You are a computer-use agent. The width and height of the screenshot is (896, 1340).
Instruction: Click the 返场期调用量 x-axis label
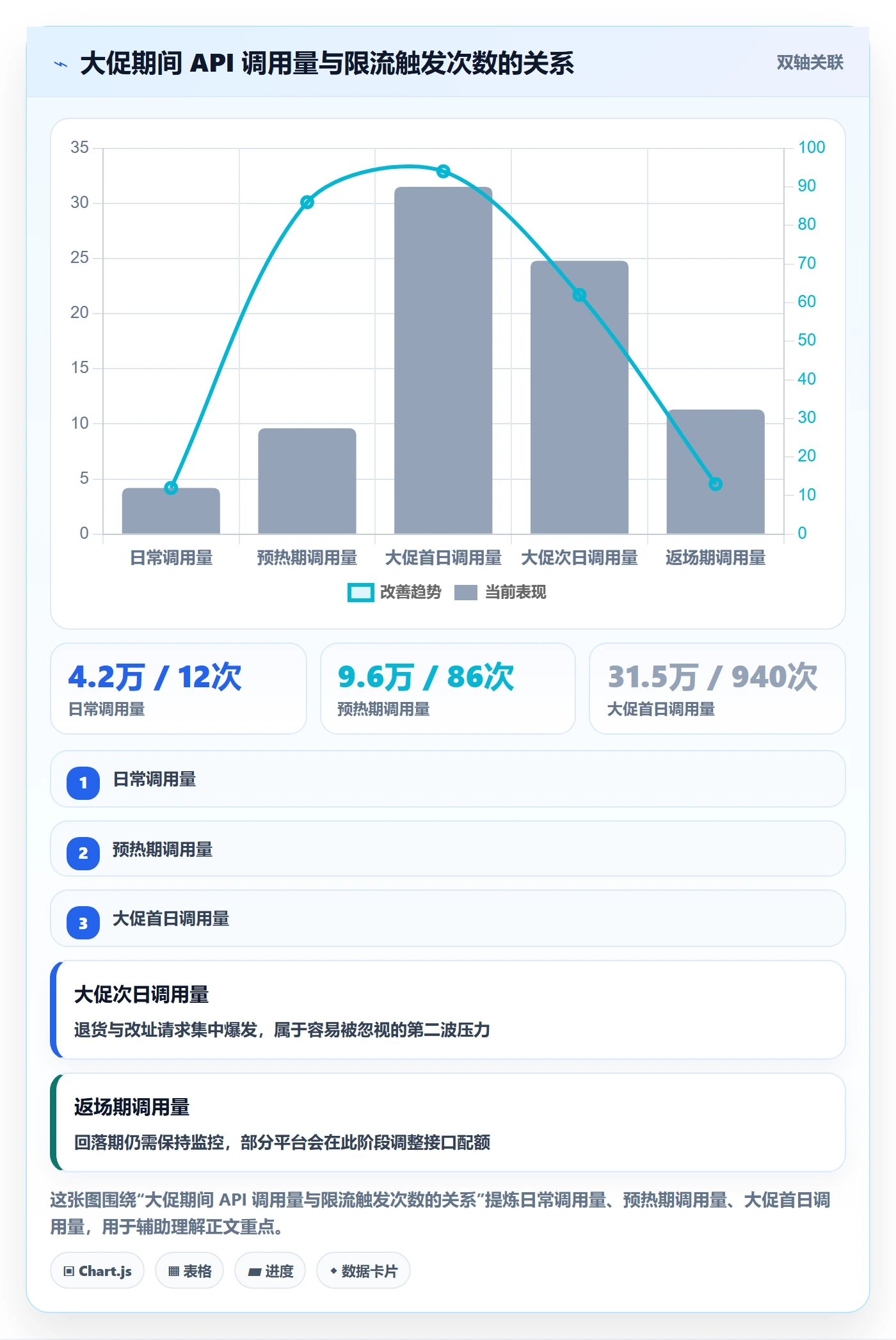(x=716, y=558)
